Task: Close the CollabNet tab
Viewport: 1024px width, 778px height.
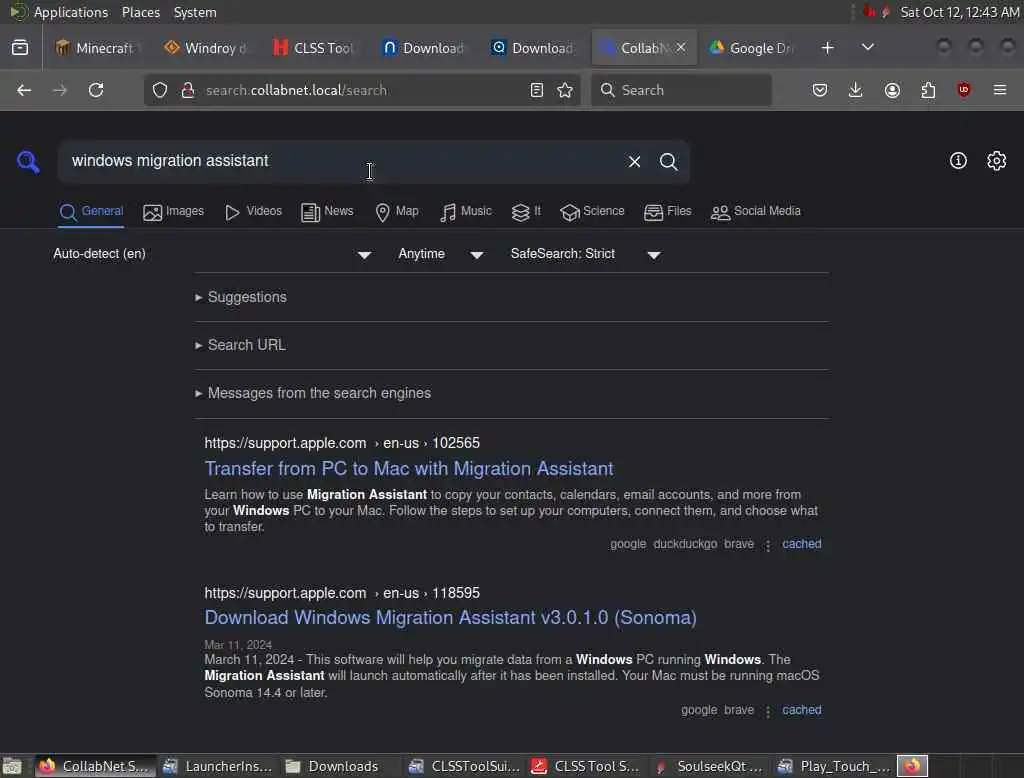Action: tap(680, 48)
